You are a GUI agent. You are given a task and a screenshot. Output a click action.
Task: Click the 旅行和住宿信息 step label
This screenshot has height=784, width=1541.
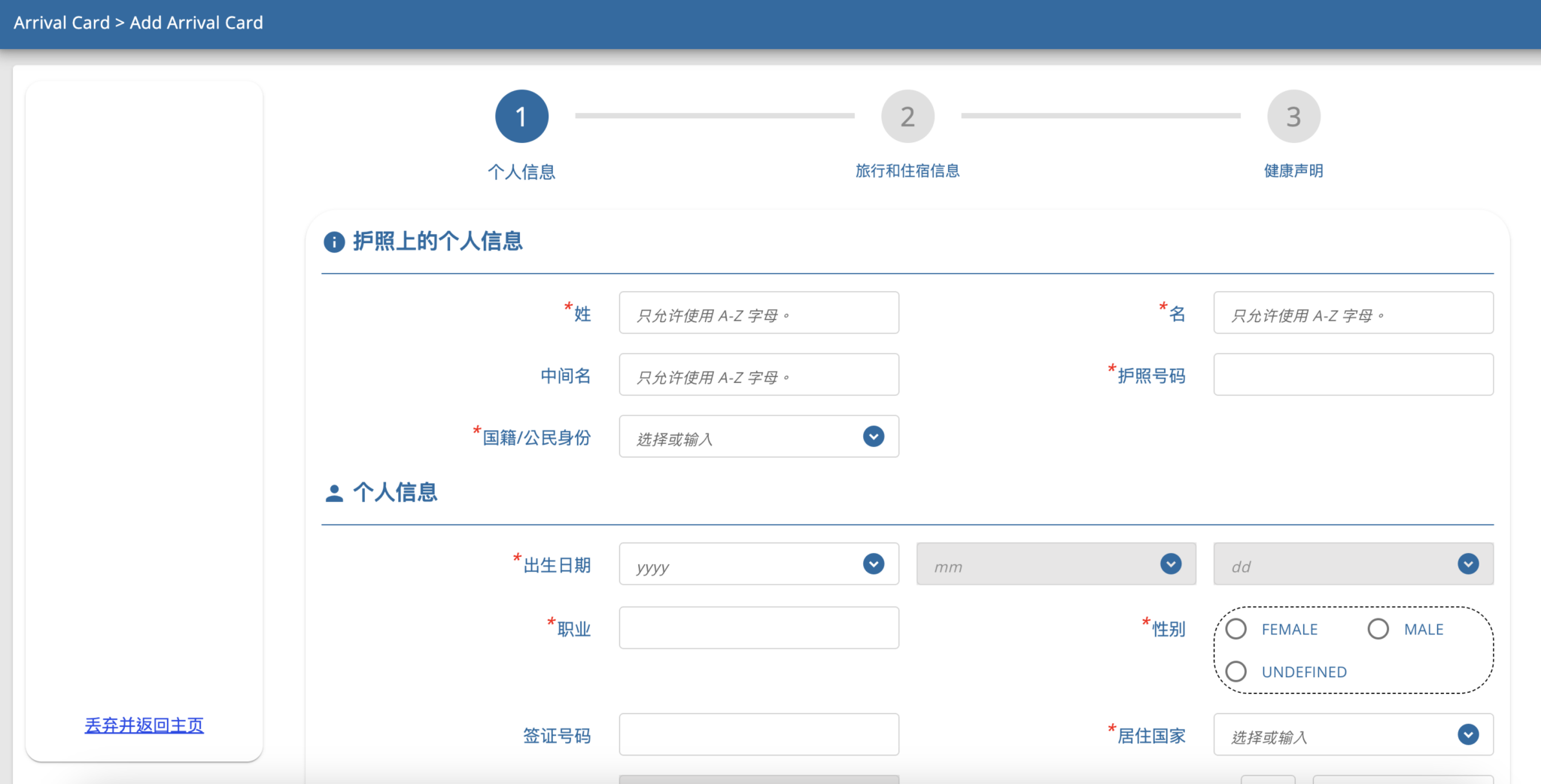(907, 171)
